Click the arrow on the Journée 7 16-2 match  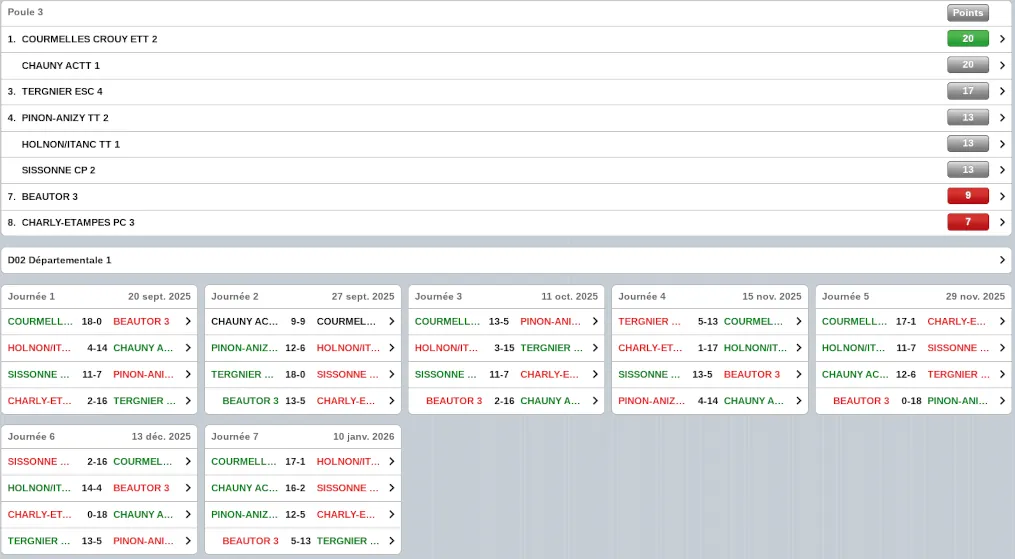pos(391,488)
